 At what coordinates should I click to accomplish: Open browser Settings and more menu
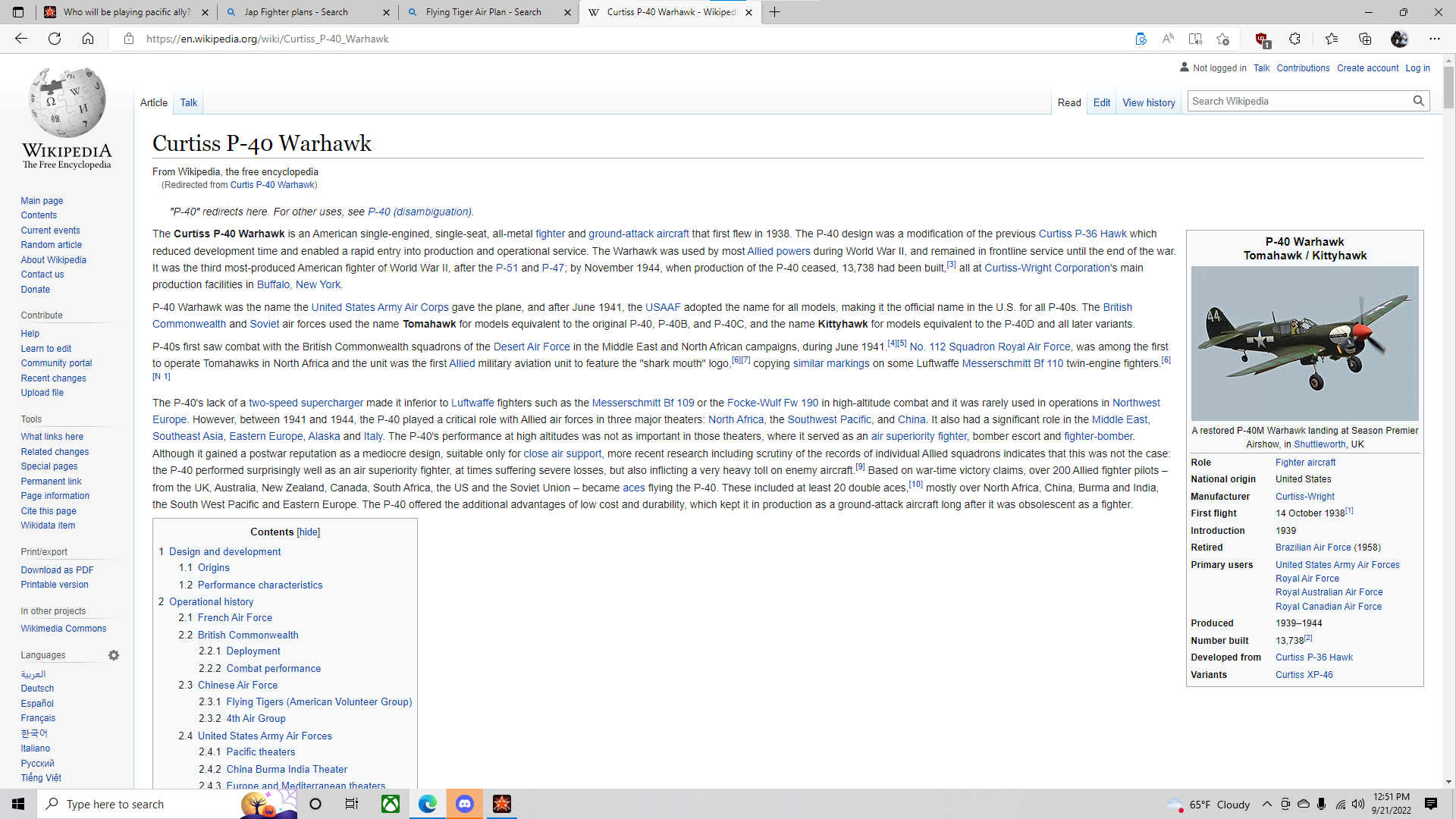click(x=1434, y=39)
